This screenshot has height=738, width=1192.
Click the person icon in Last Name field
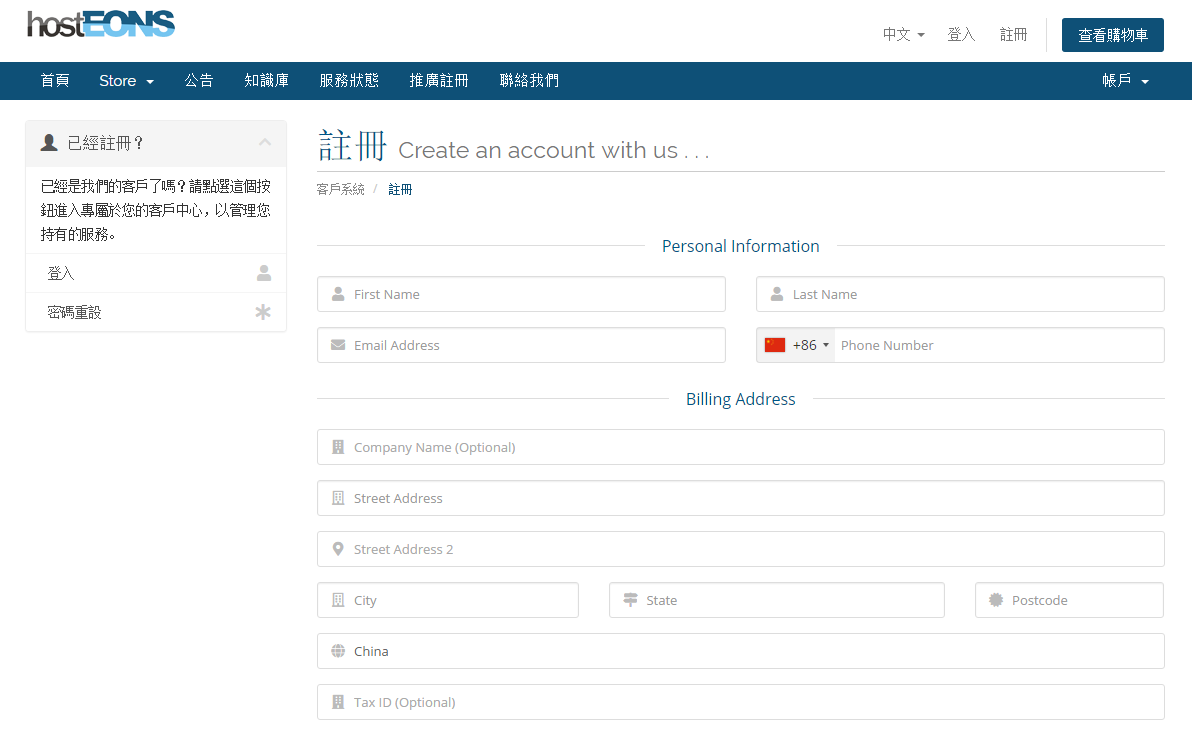pos(777,294)
